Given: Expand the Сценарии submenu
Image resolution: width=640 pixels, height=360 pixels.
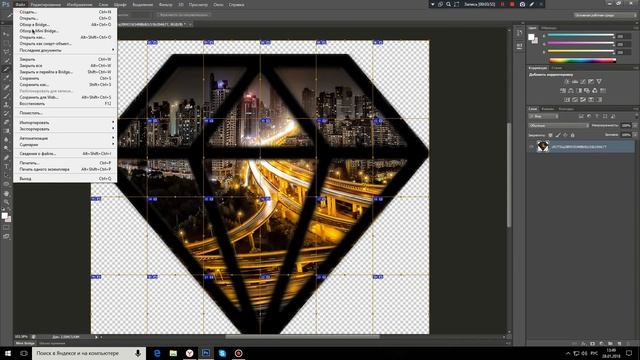Looking at the screenshot, I should (x=65, y=145).
